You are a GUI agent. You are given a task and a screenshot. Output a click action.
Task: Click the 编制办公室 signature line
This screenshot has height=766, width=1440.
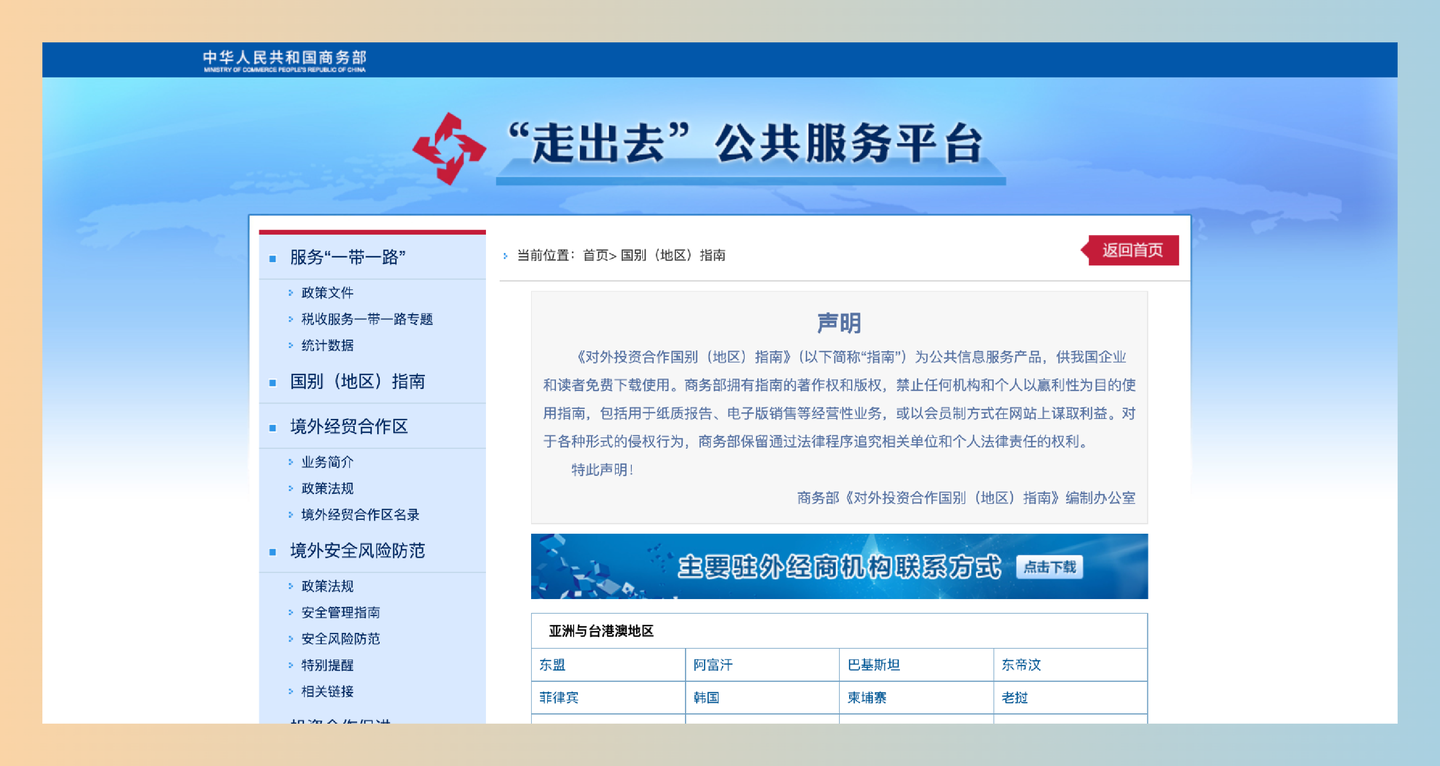coord(966,497)
